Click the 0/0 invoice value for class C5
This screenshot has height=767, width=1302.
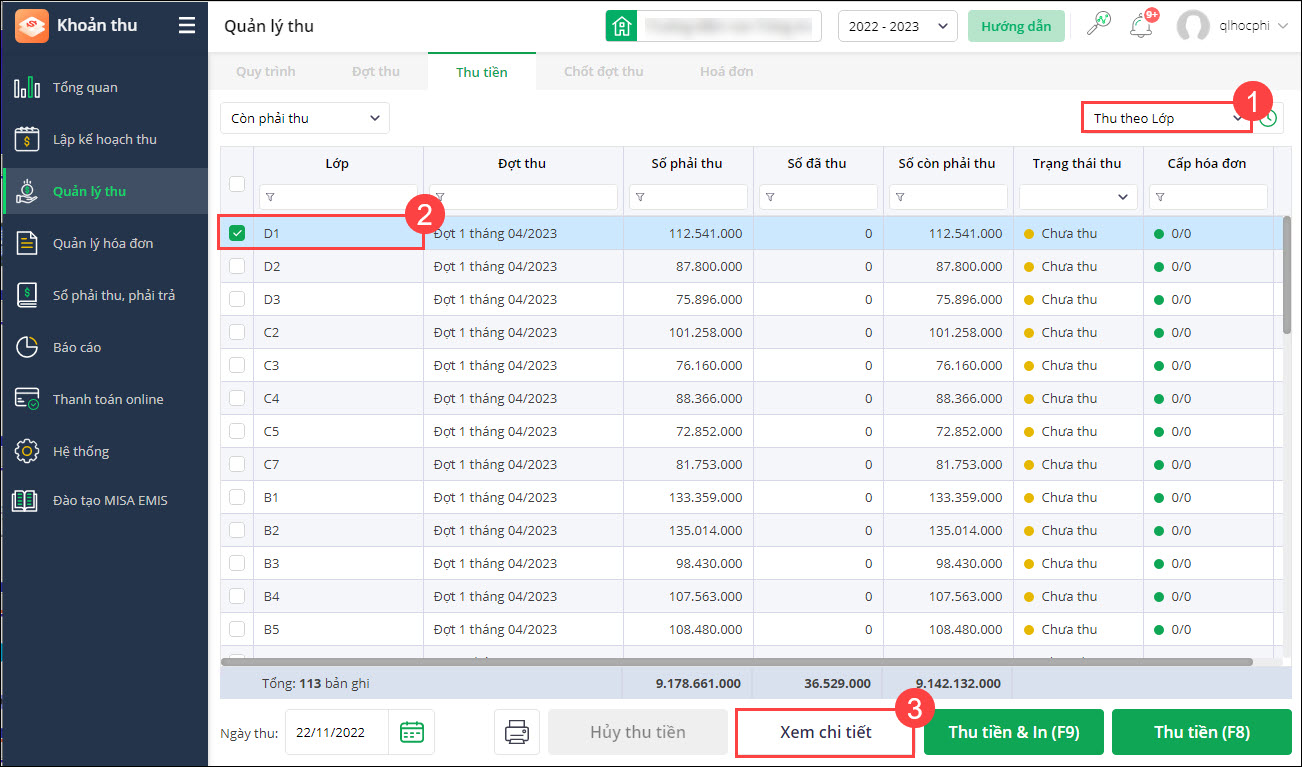click(1181, 431)
